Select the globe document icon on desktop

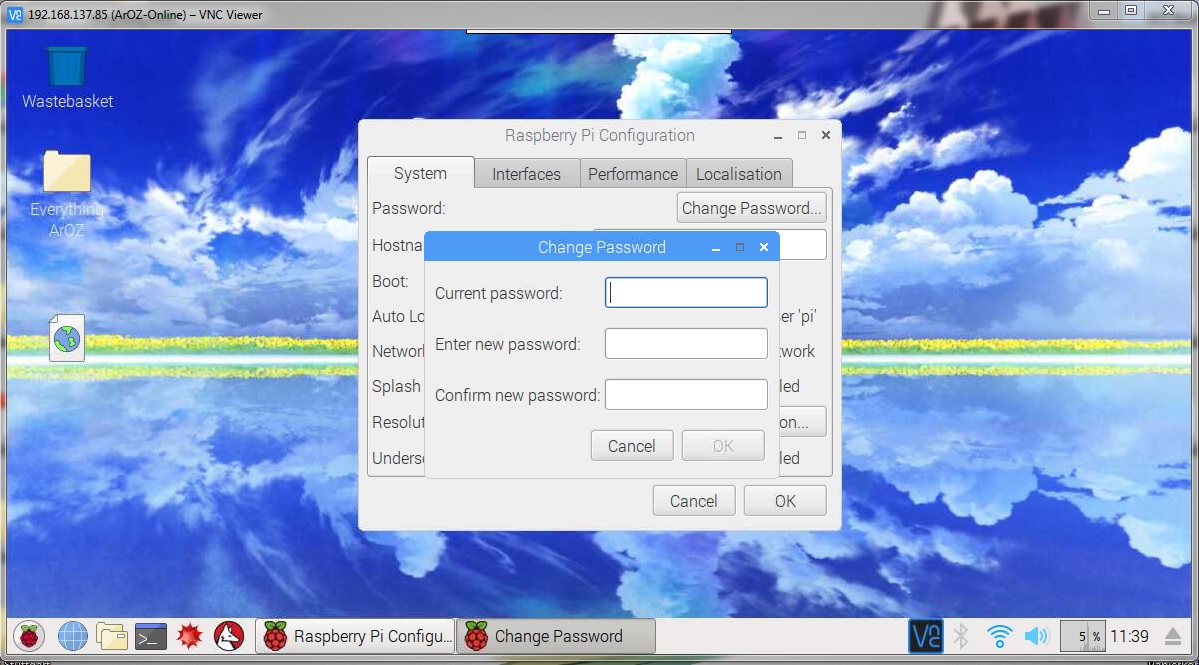coord(67,338)
